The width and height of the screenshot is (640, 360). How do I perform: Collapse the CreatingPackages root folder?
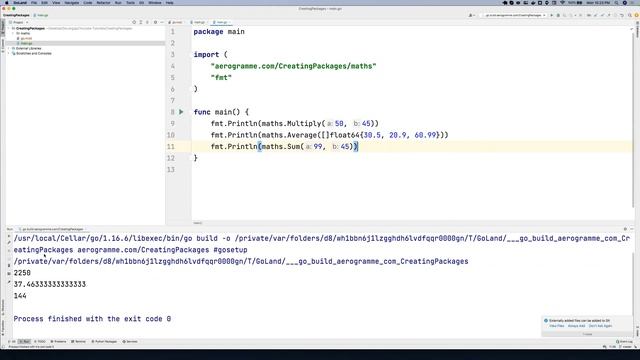pyautogui.click(x=9, y=29)
